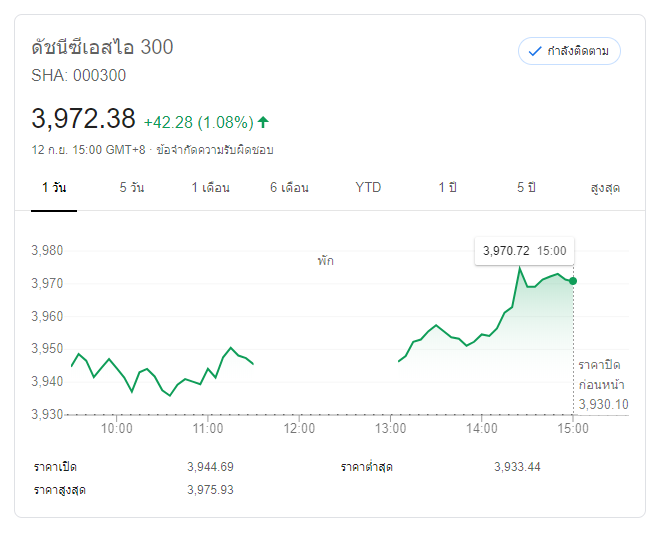This screenshot has width=657, height=535.
Task: Click the stock title ดัชนีซีเอสไอ 300
Action: (102, 47)
